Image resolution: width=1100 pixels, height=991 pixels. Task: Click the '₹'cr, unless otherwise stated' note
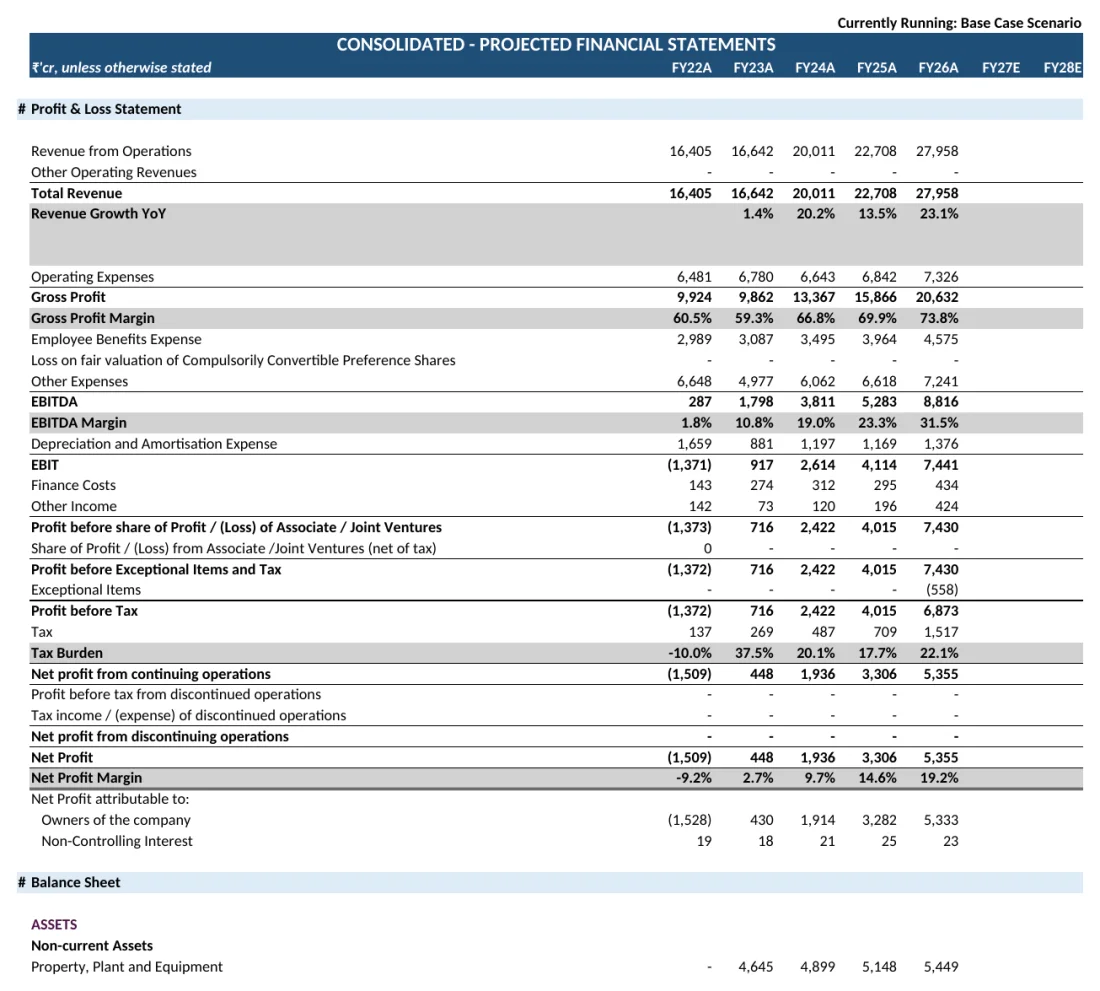point(121,68)
